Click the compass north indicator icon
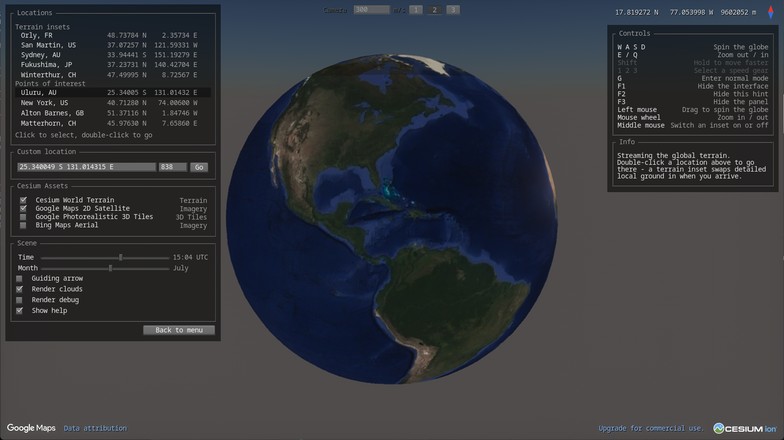 (770, 12)
